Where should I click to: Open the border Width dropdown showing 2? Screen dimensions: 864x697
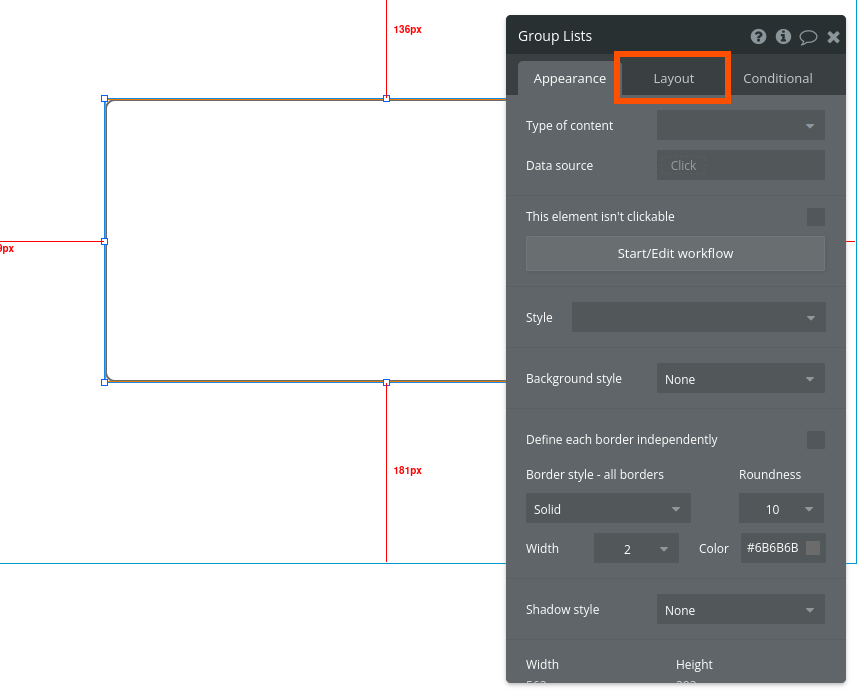click(x=636, y=548)
